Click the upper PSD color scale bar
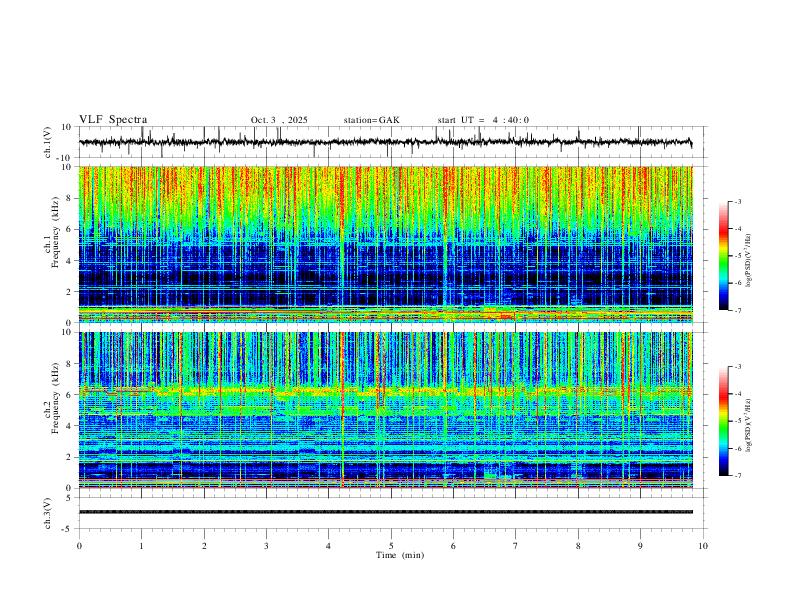 coord(724,256)
